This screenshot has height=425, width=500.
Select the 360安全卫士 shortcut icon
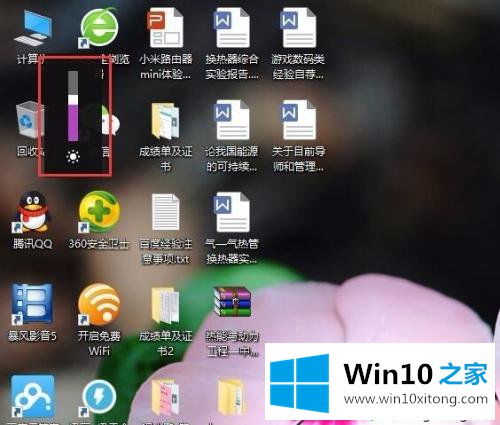pos(99,212)
